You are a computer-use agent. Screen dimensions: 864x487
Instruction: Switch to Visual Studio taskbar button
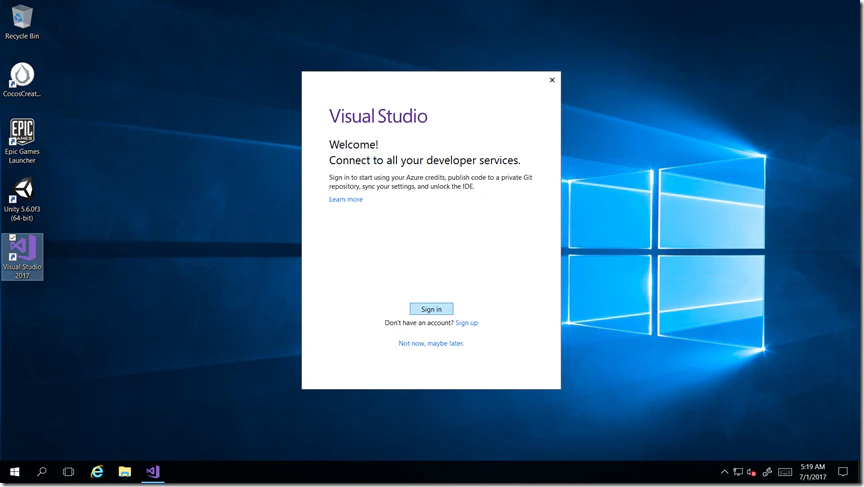point(152,471)
